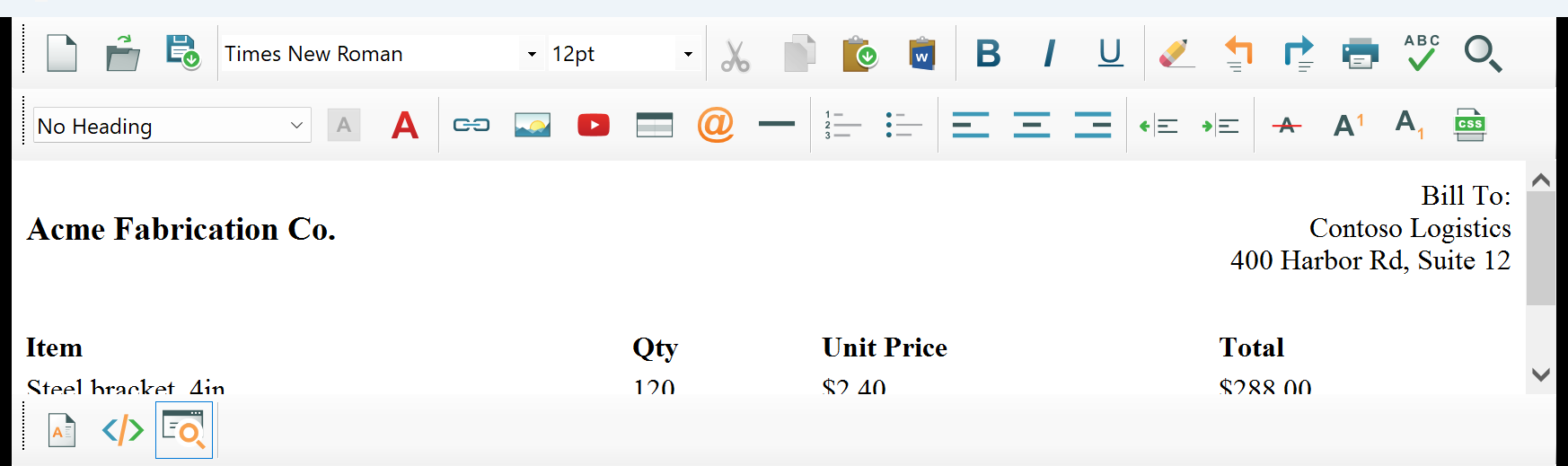Open an existing file
Screen dimensions: 1568x466
[x=123, y=54]
